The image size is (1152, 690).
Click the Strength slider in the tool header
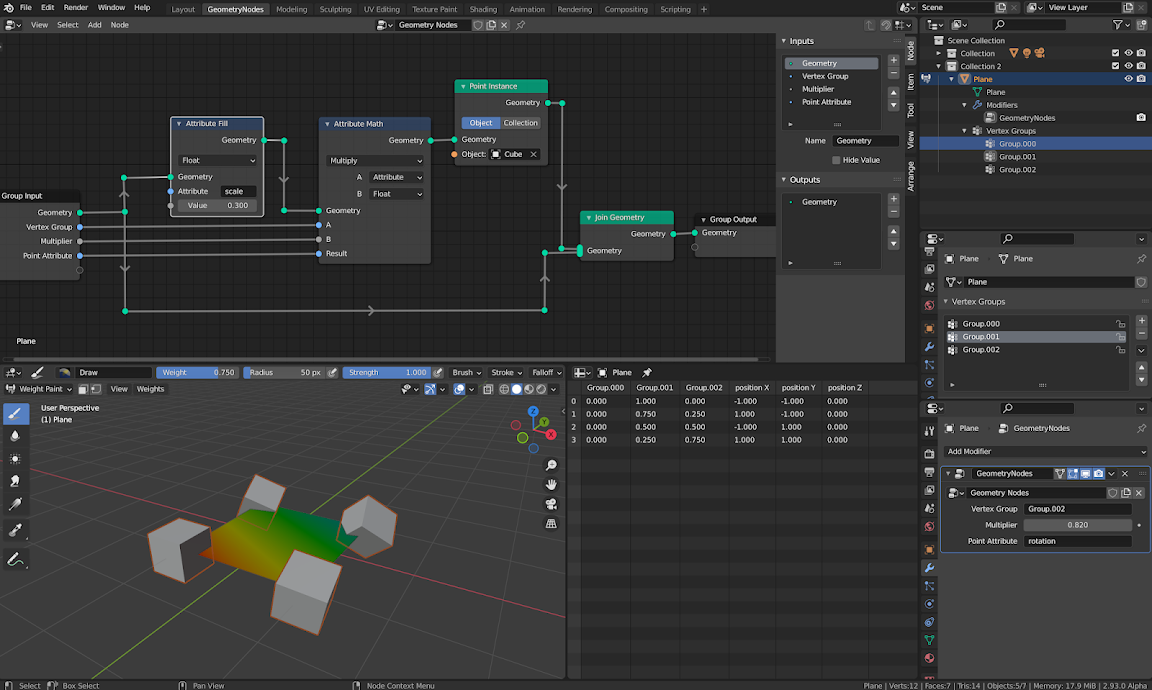tap(388, 372)
